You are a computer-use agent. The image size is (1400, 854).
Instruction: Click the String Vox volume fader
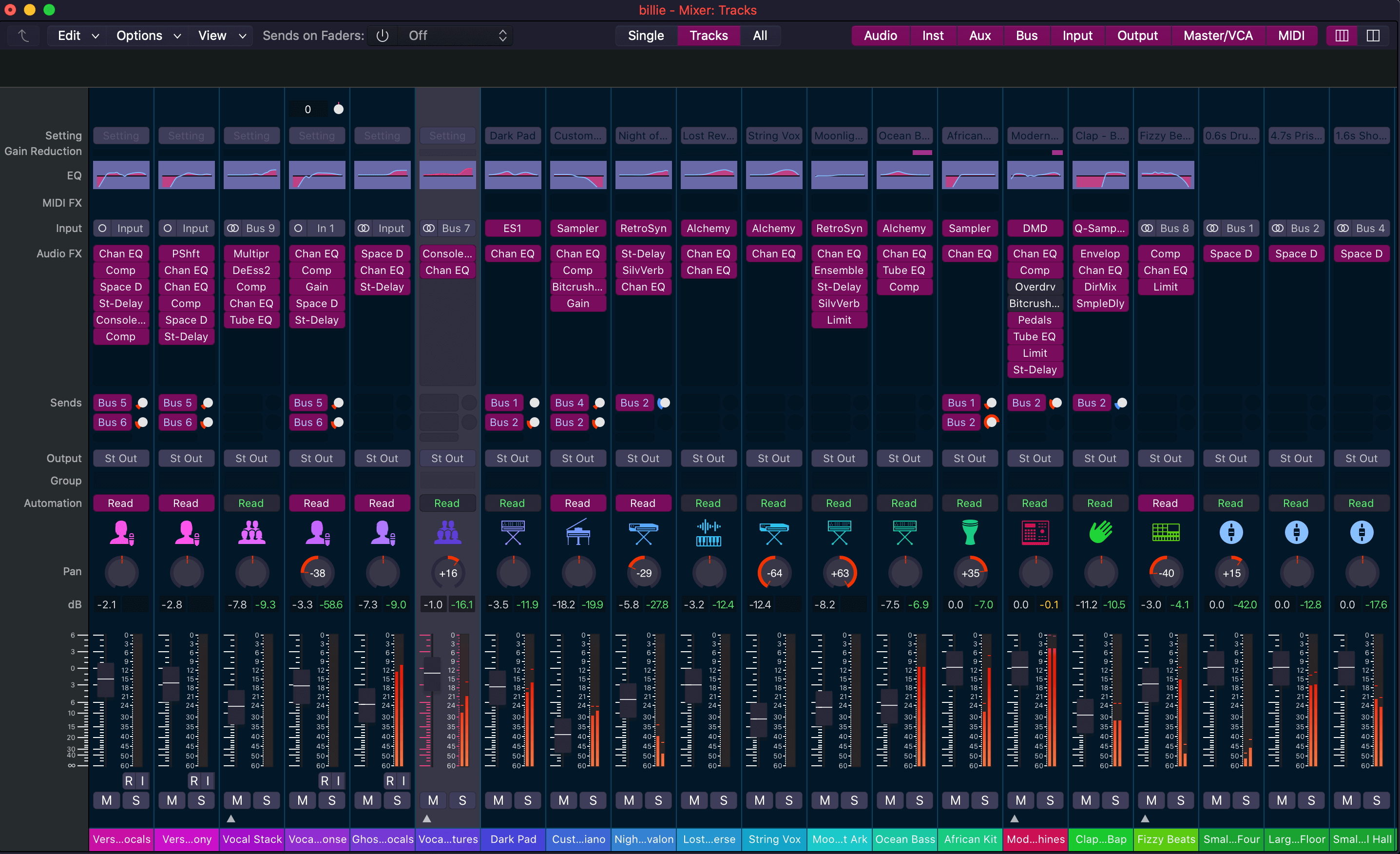(x=759, y=719)
